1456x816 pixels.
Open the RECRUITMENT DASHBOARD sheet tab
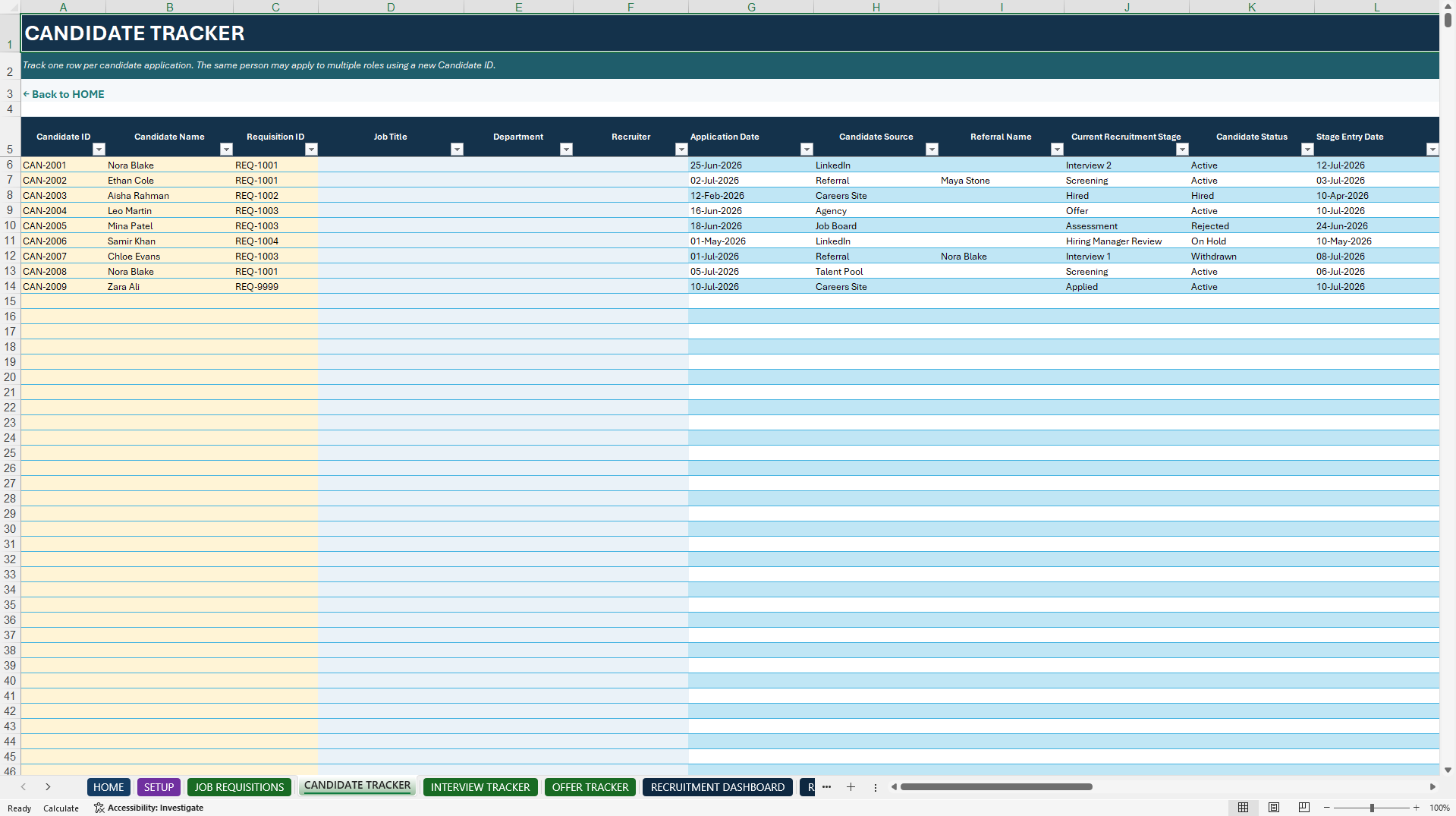718,787
